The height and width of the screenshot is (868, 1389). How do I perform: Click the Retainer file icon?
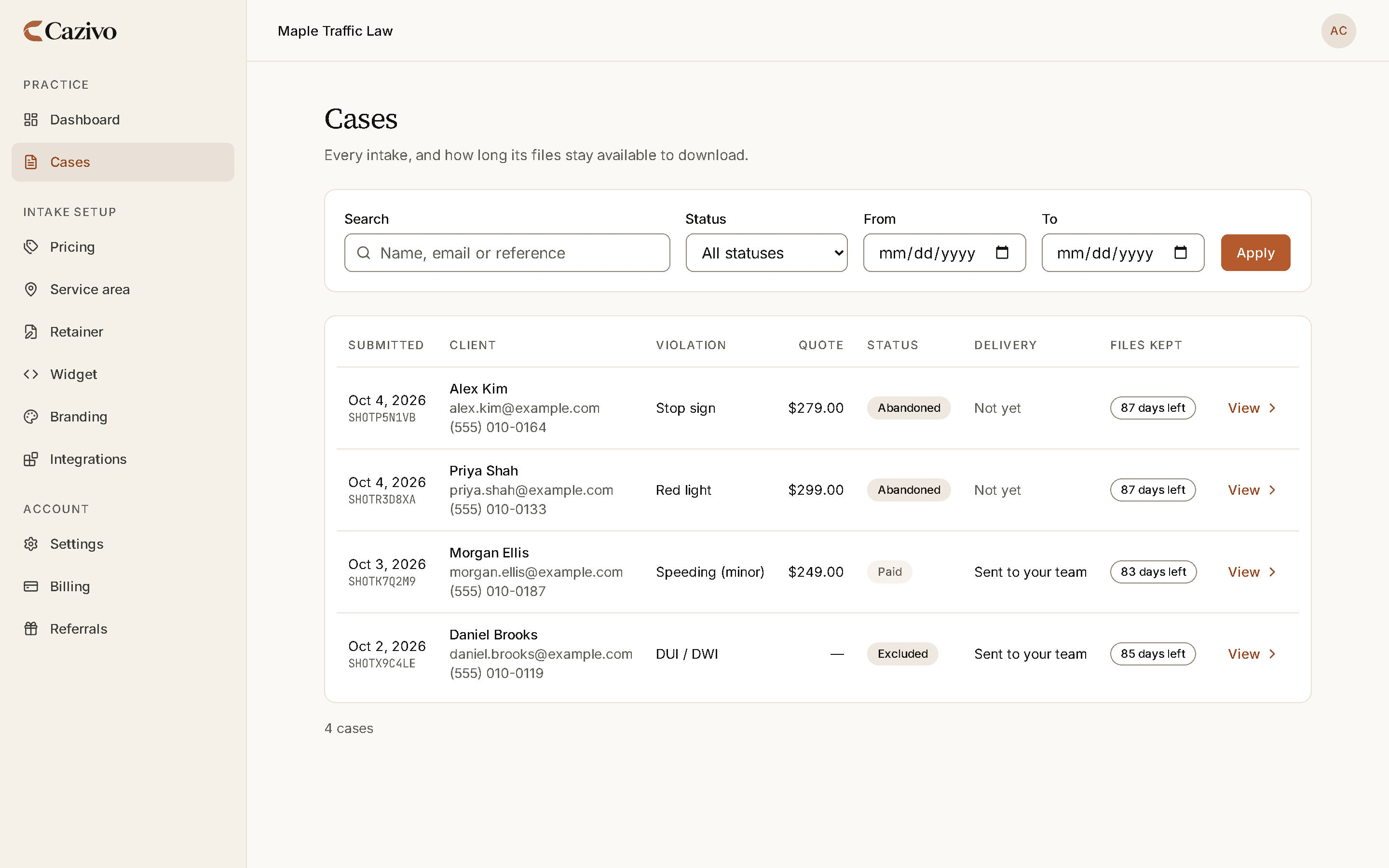31,332
